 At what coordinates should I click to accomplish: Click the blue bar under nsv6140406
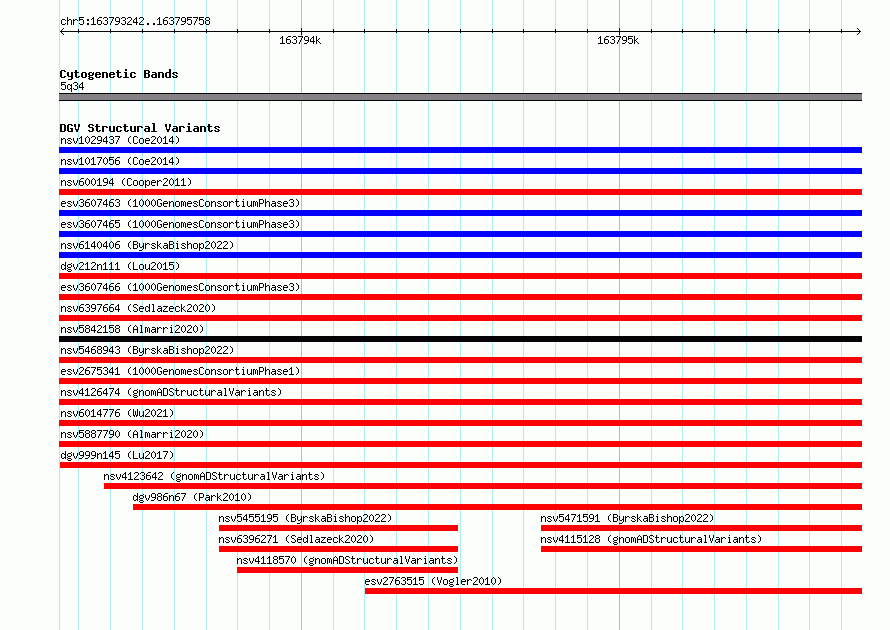[460, 255]
